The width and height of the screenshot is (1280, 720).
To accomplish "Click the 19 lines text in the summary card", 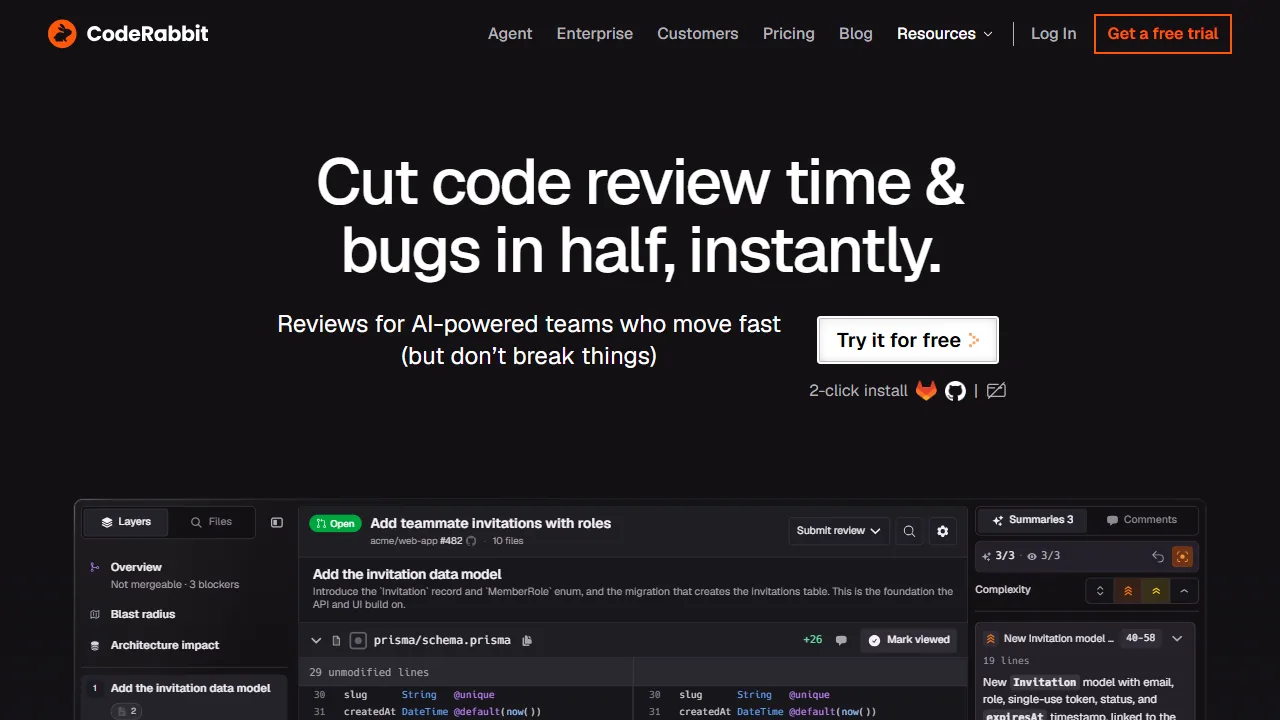I will pyautogui.click(x=1006, y=661).
